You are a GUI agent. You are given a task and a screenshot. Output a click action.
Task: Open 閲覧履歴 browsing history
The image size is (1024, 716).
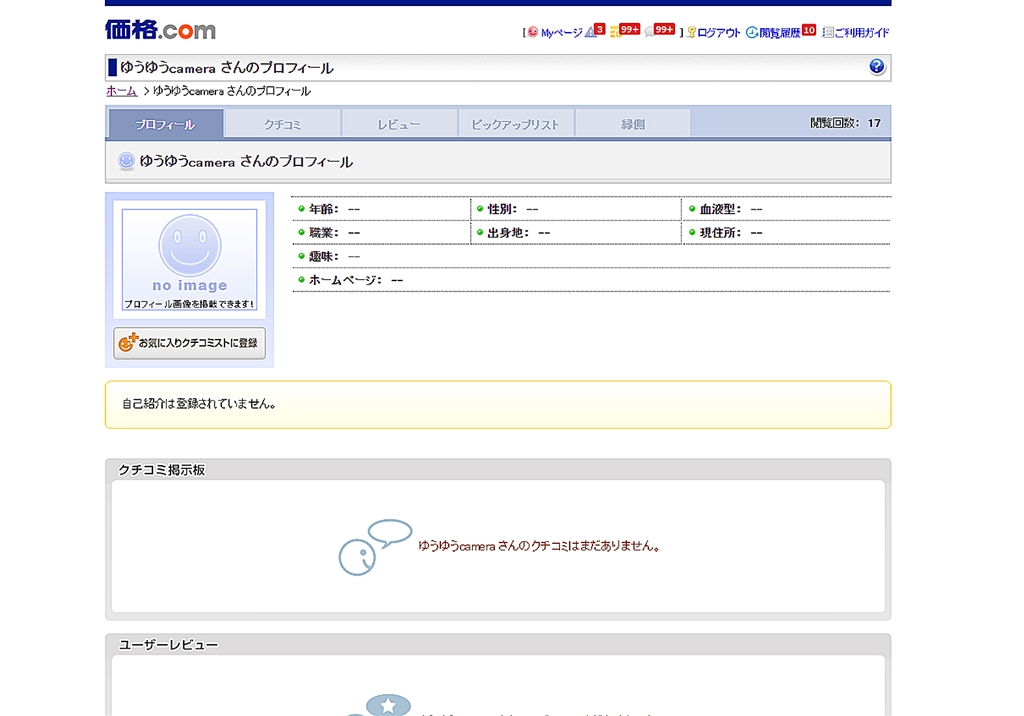pyautogui.click(x=780, y=33)
